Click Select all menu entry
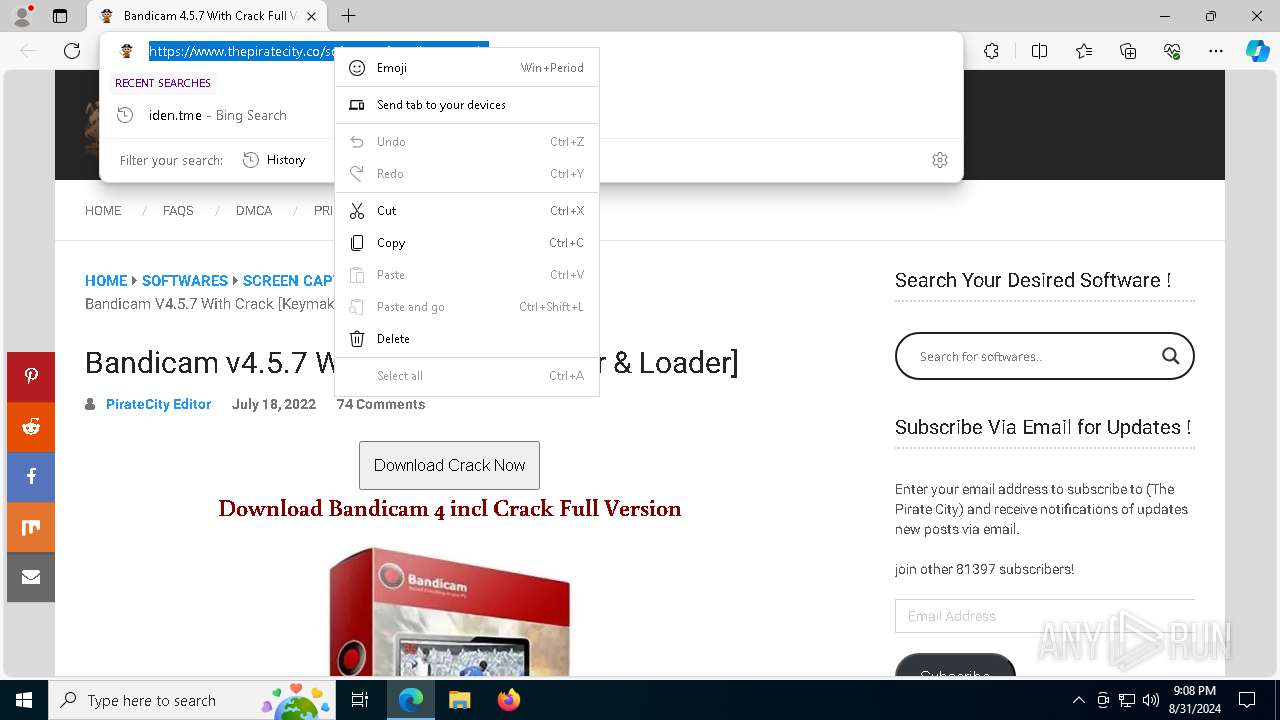The width and height of the screenshot is (1280, 720). 466,376
